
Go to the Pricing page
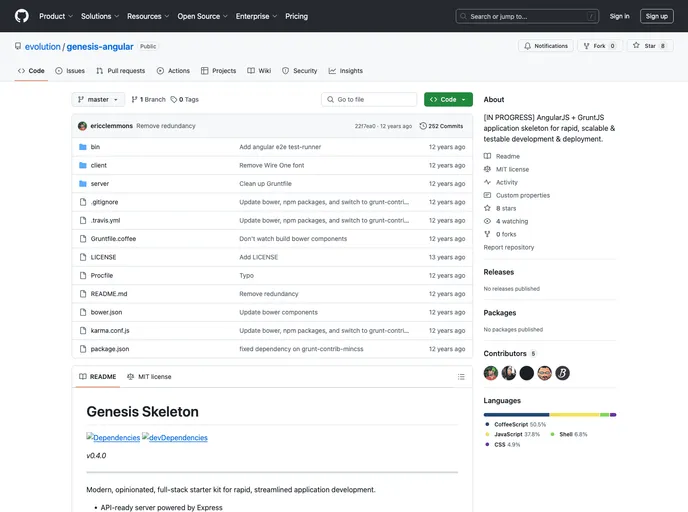point(296,16)
